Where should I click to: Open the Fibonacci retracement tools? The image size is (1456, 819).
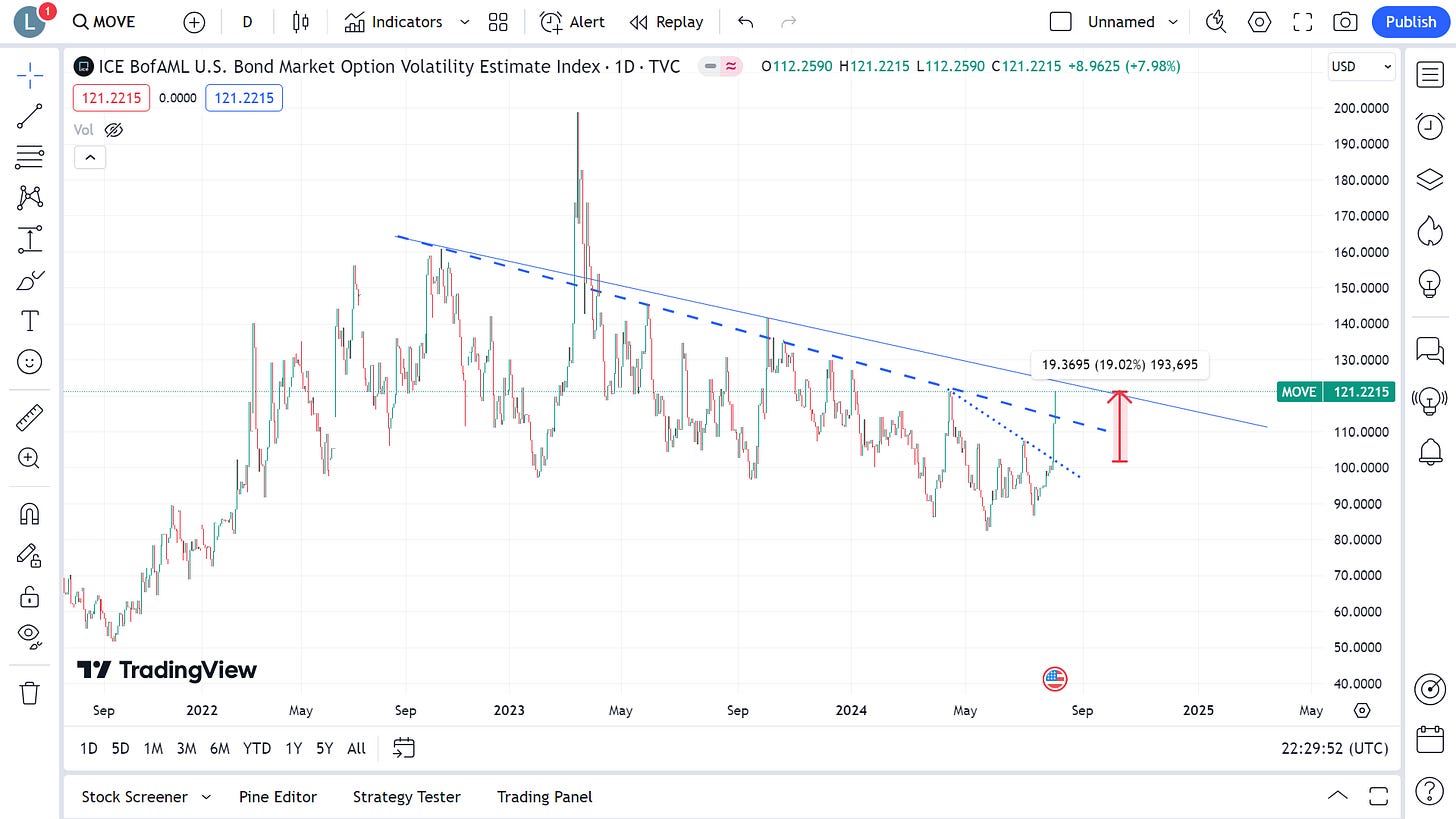(30, 157)
